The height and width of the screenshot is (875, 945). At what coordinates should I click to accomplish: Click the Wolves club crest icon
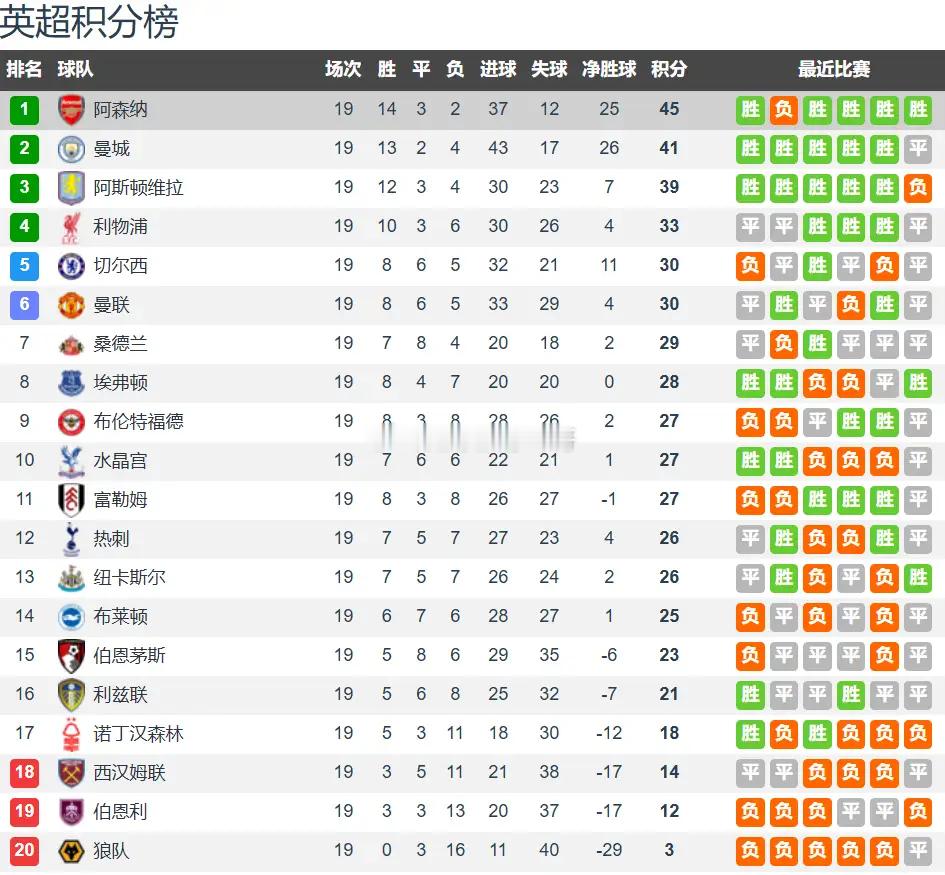point(71,851)
